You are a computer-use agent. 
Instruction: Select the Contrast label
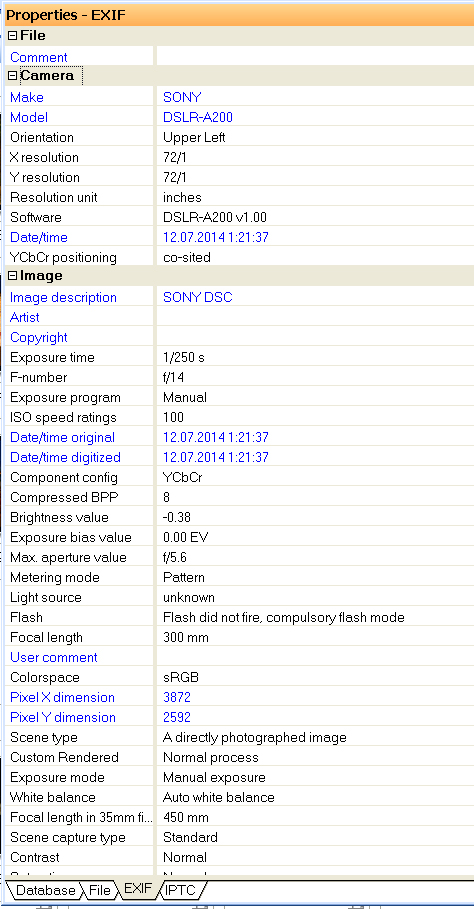point(35,857)
